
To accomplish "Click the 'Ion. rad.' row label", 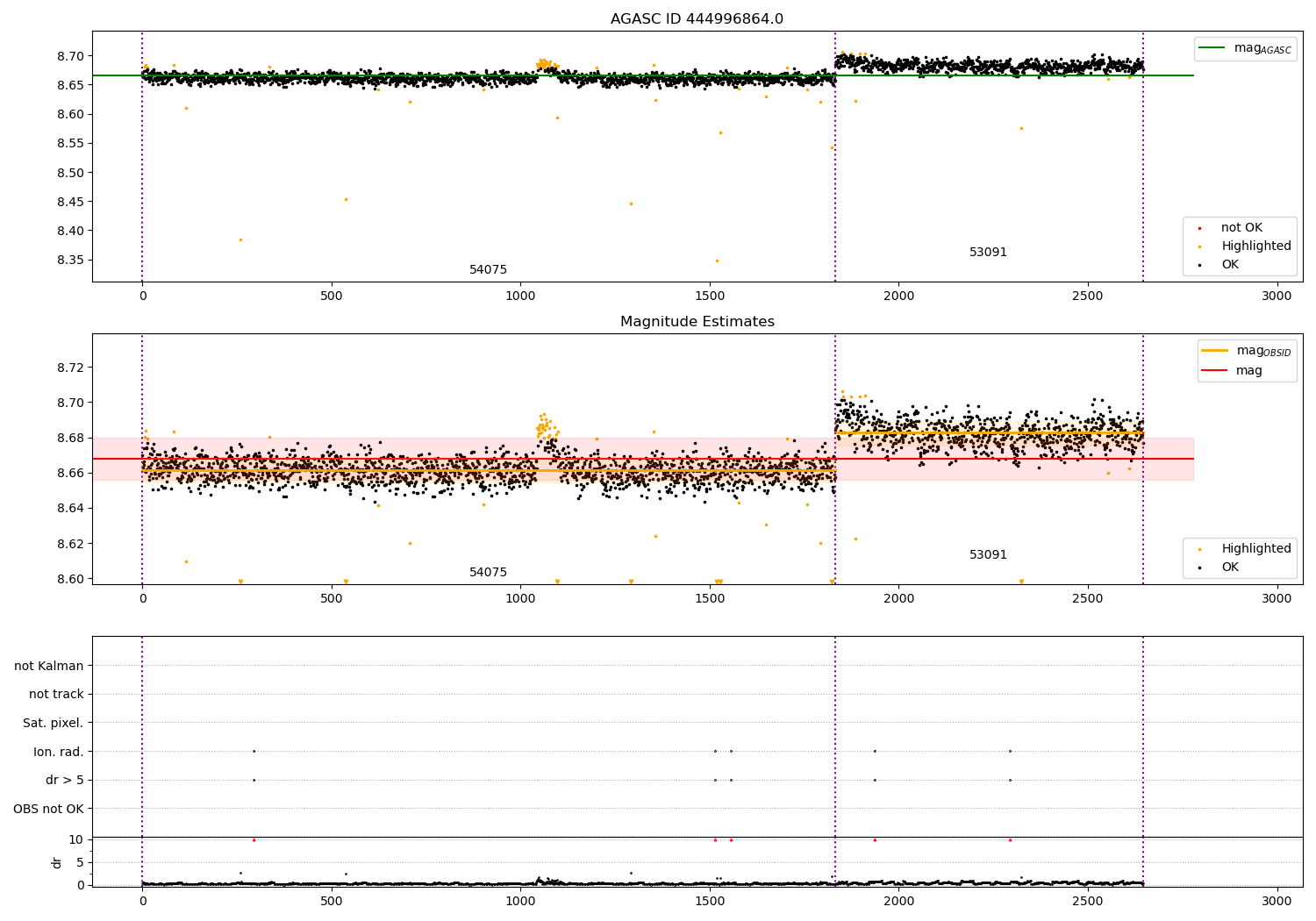I will click(x=59, y=753).
